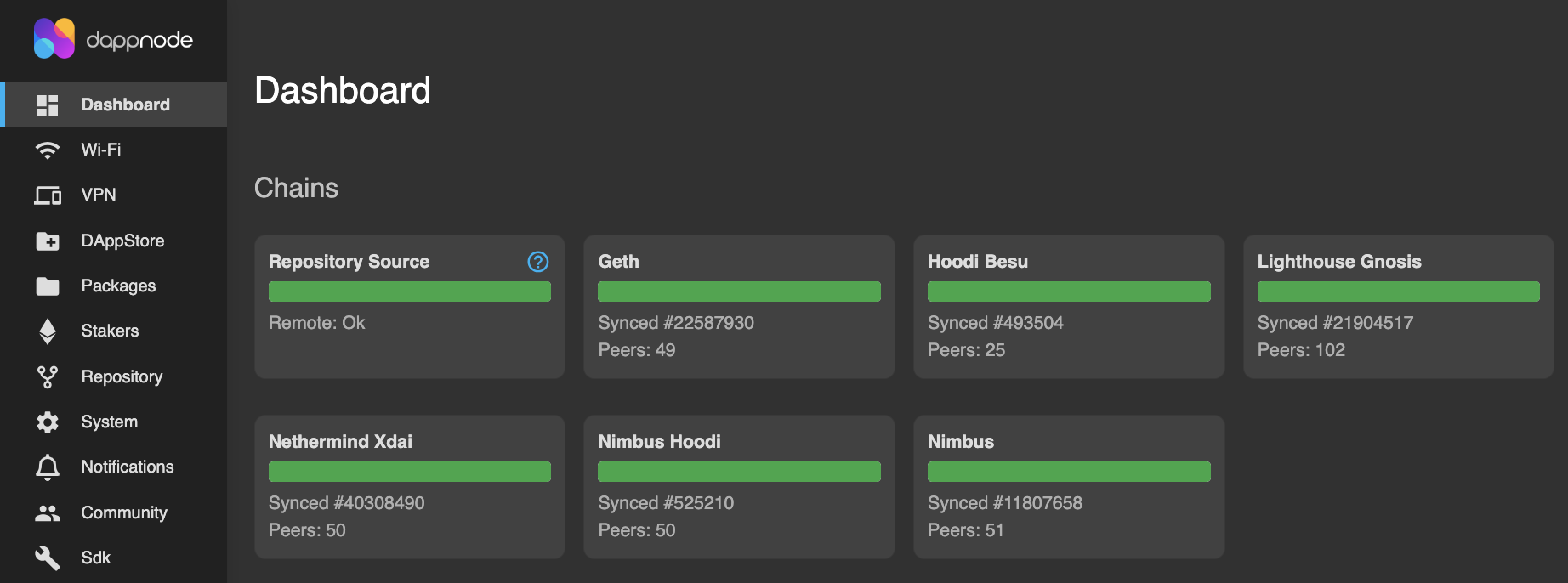Click the Stakers Ethereum diamond icon
Image resolution: width=1568 pixels, height=583 pixels.
[x=48, y=331]
